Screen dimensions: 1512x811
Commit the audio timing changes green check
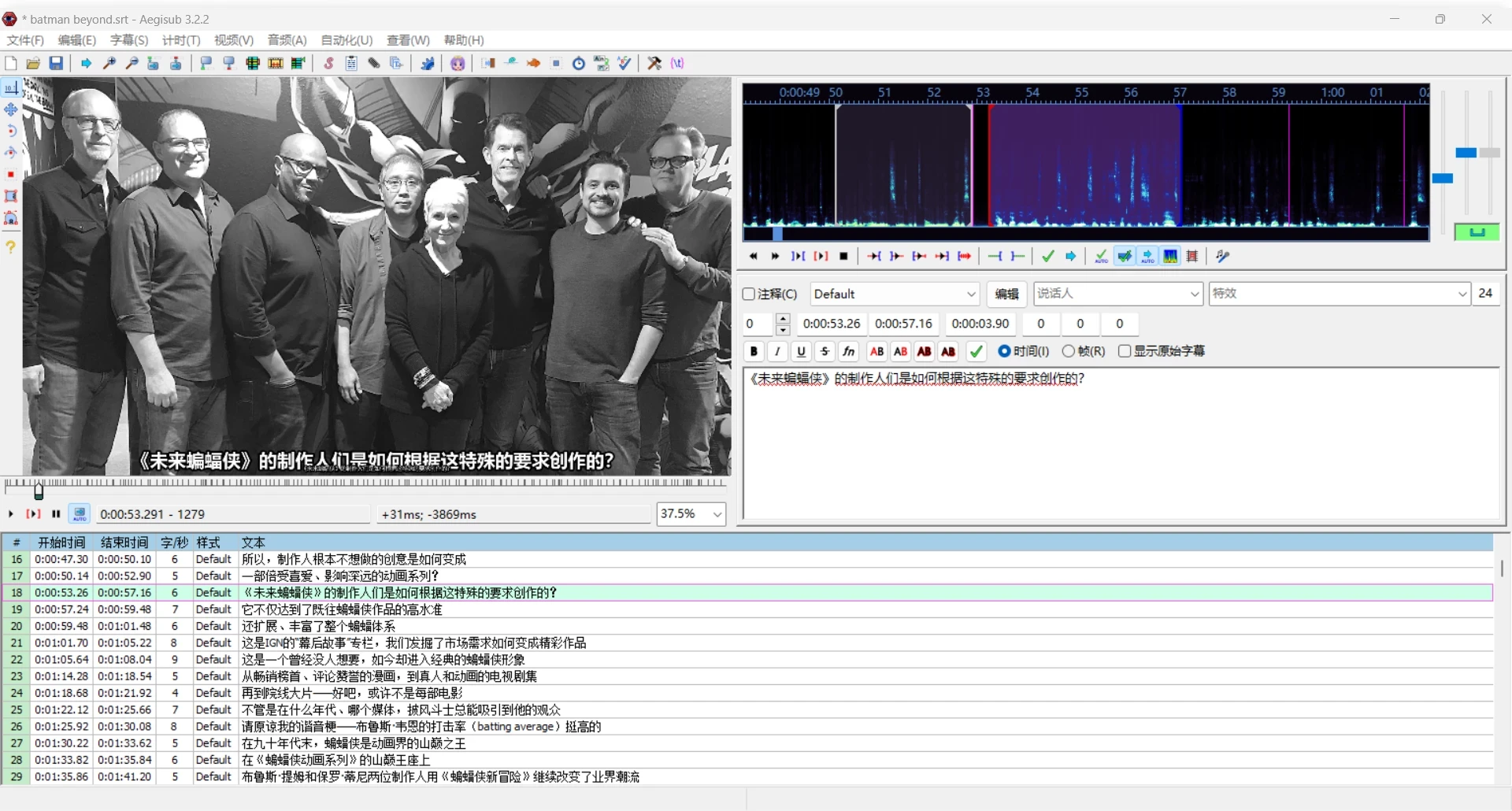tap(1048, 256)
